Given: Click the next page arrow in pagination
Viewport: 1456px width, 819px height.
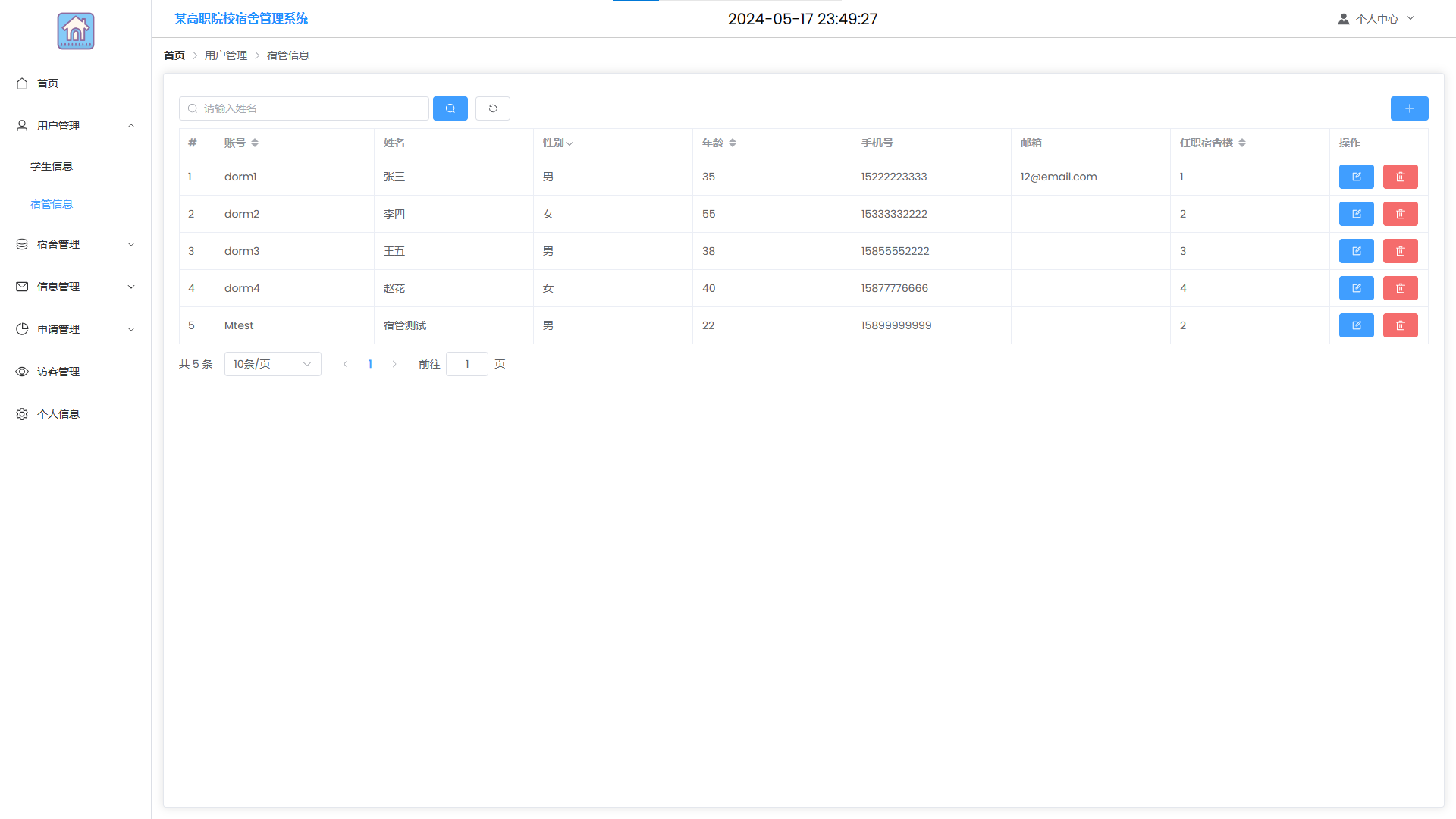Looking at the screenshot, I should tap(394, 364).
